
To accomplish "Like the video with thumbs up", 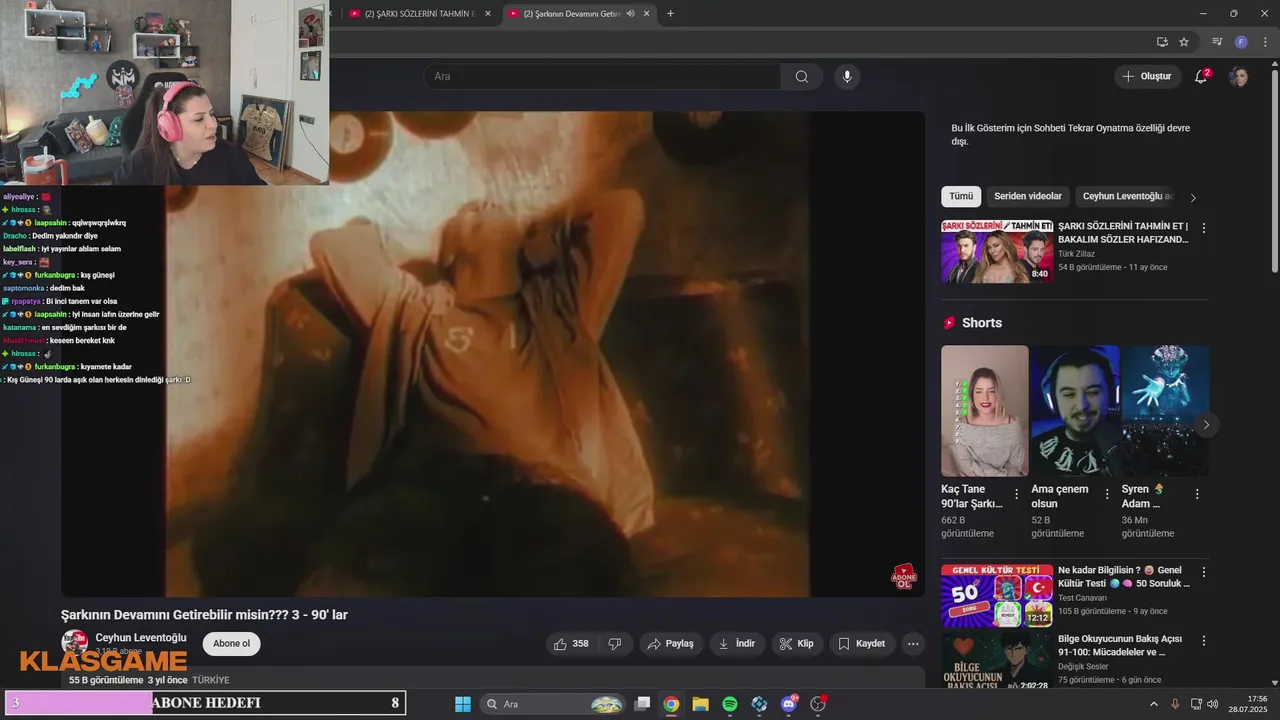I will coord(572,643).
